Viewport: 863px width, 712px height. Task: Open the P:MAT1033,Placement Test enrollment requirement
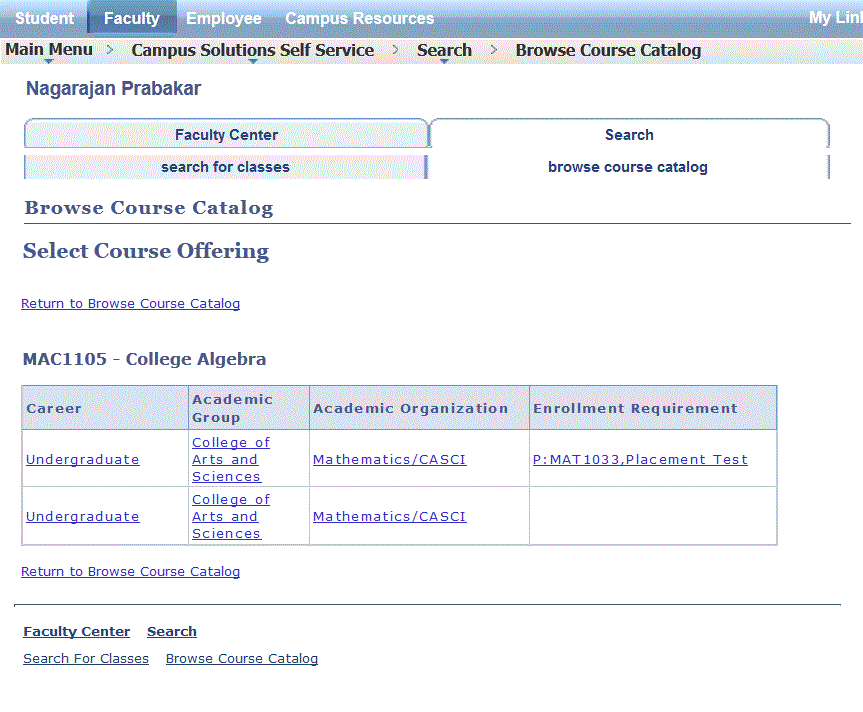pyautogui.click(x=640, y=459)
